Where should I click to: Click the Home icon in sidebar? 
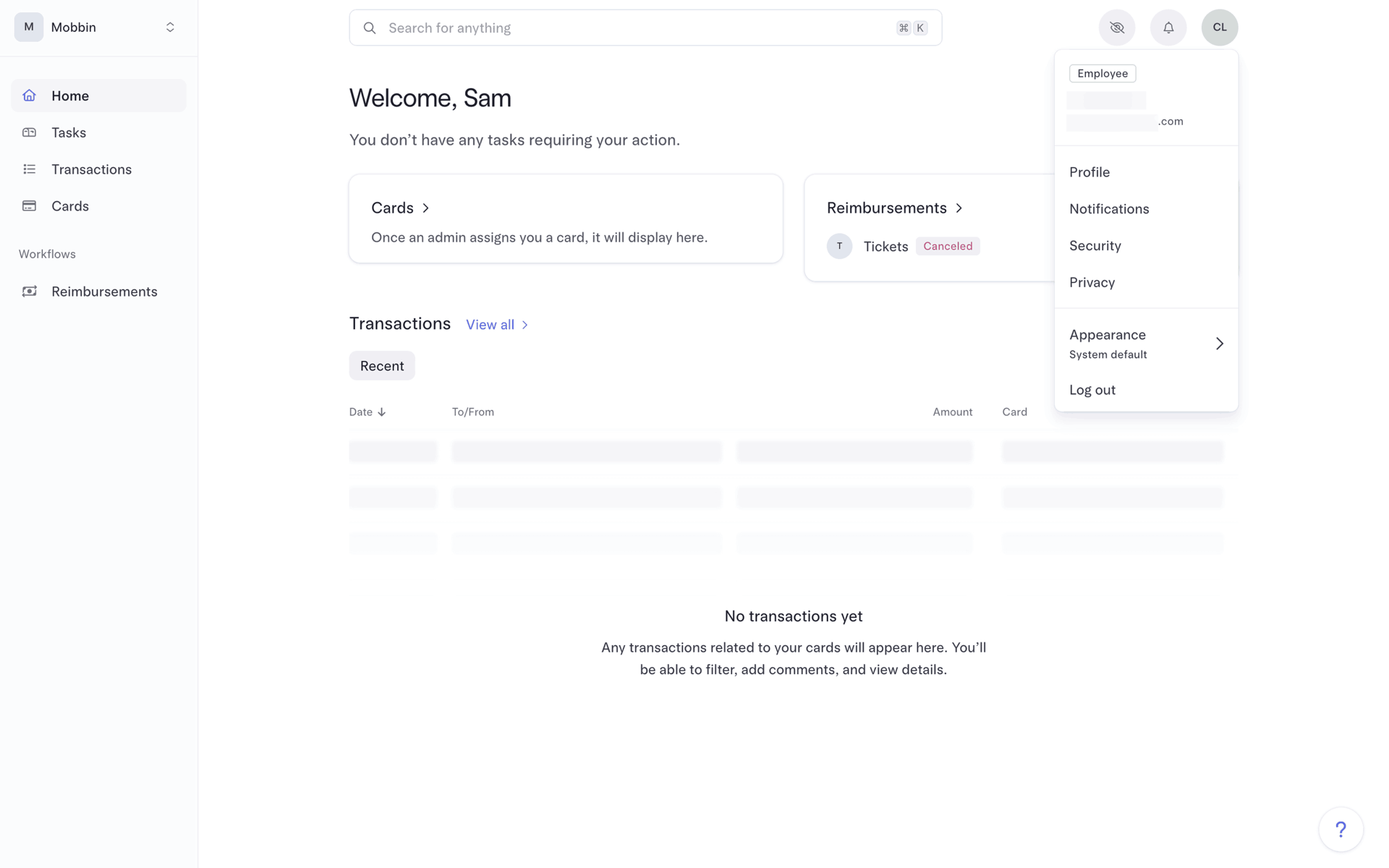tap(29, 95)
